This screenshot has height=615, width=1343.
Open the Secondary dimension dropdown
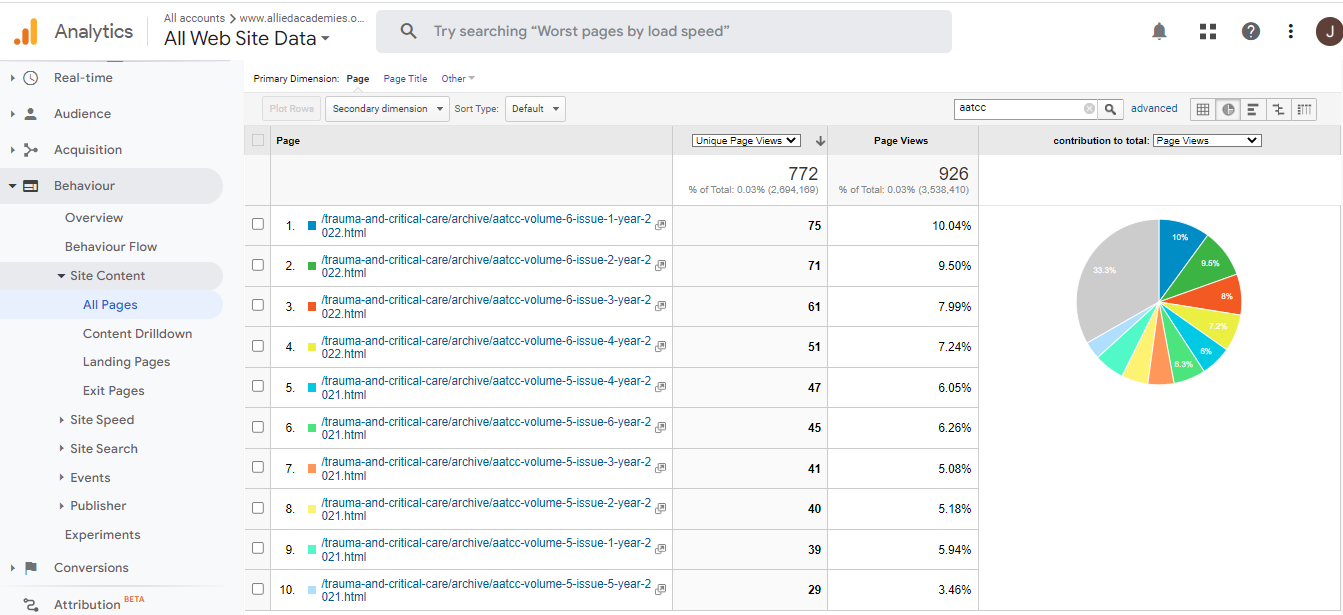[x=386, y=109]
